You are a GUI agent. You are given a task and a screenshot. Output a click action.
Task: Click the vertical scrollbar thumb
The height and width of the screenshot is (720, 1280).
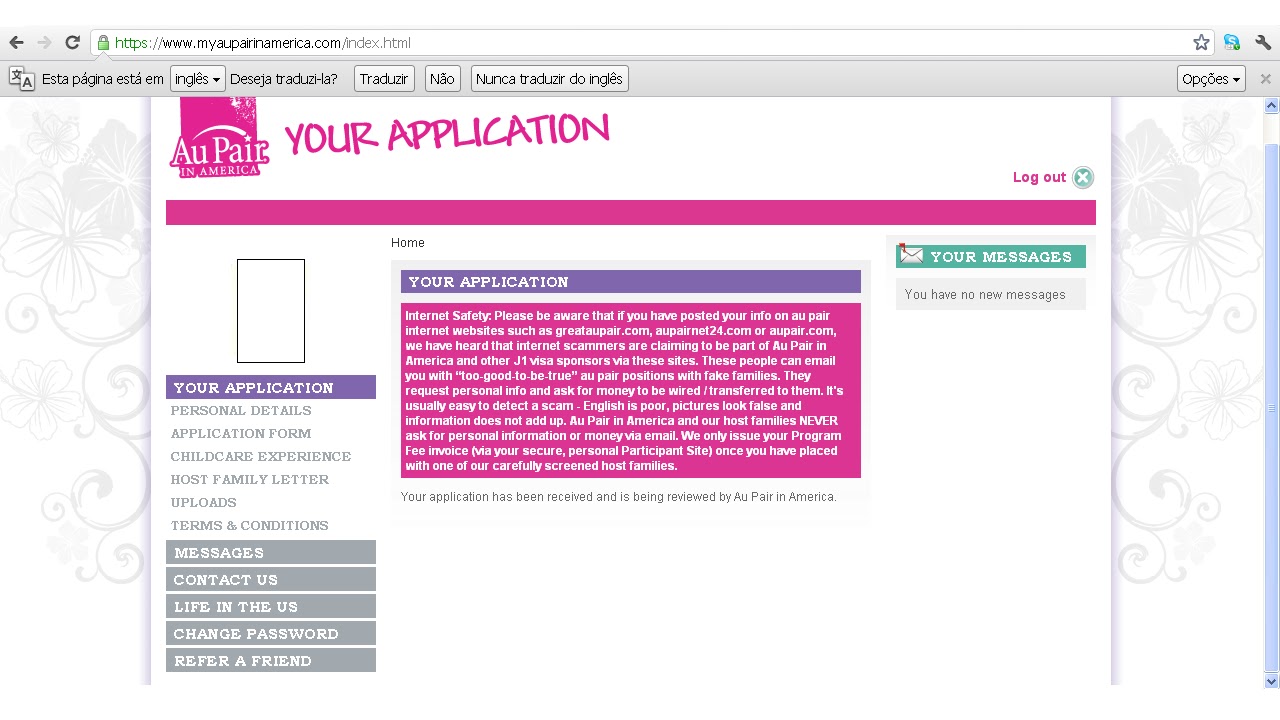point(1272,407)
